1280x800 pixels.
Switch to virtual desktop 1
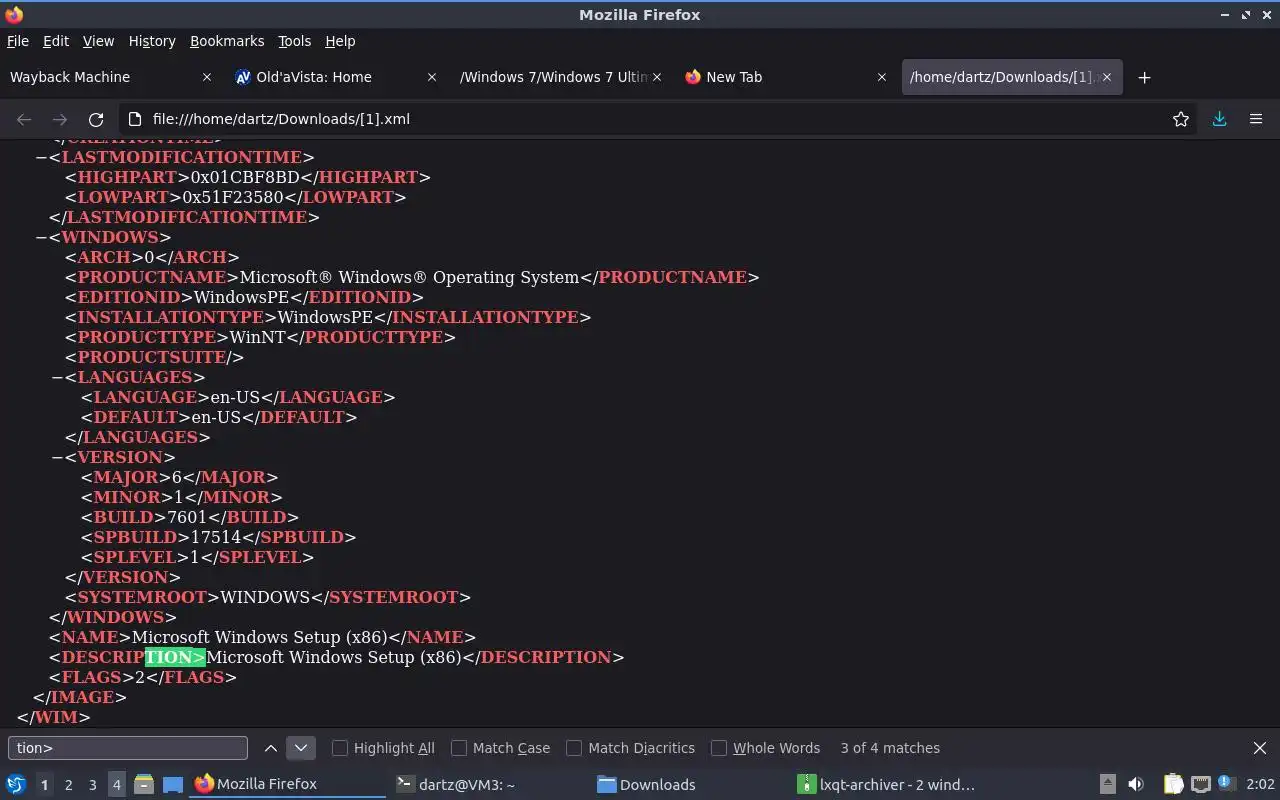[x=44, y=785]
